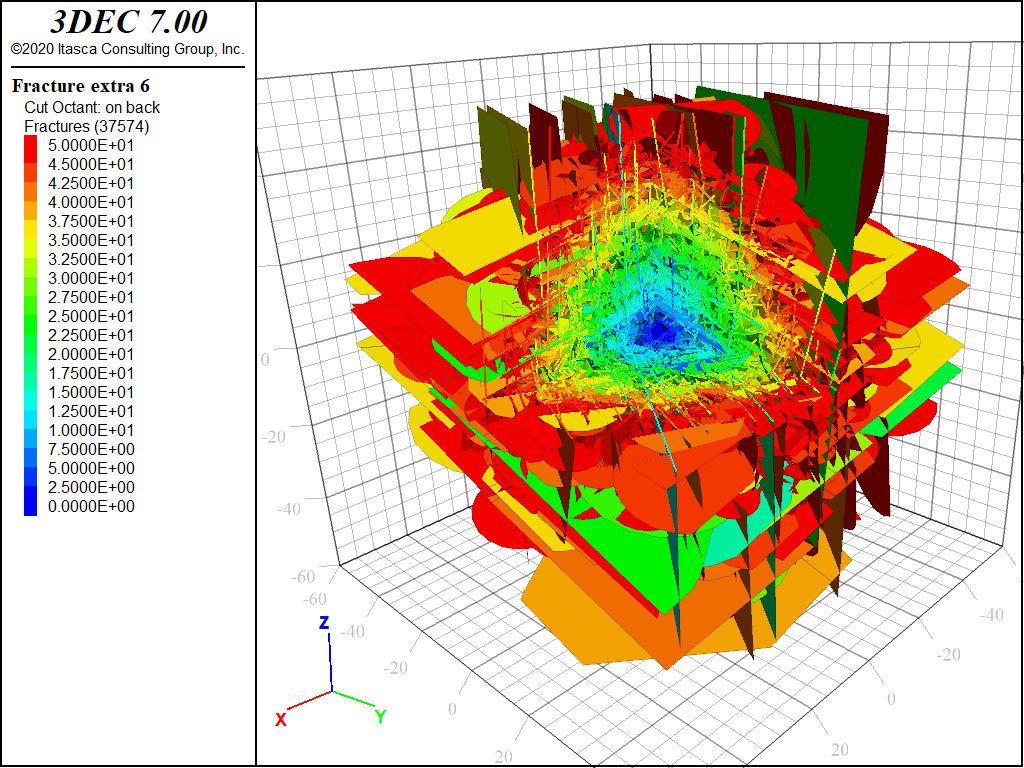1024x768 pixels.
Task: Pick the yellow swatch beside 3.5000E+01
Action: pos(31,240)
